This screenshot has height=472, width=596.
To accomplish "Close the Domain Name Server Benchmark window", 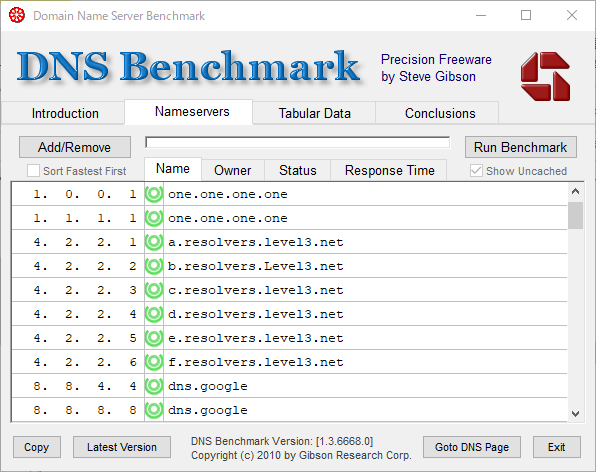I will click(x=572, y=15).
